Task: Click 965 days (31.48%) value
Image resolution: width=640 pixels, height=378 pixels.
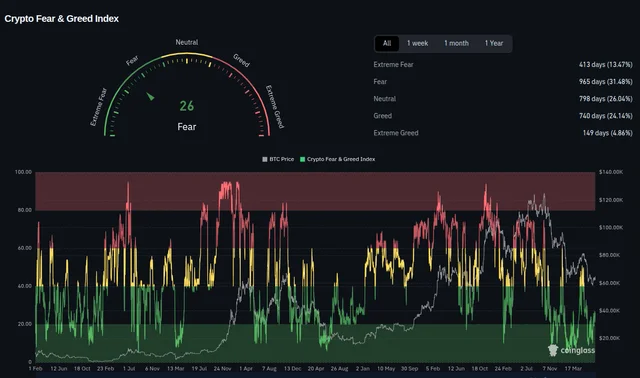Action: (x=606, y=82)
